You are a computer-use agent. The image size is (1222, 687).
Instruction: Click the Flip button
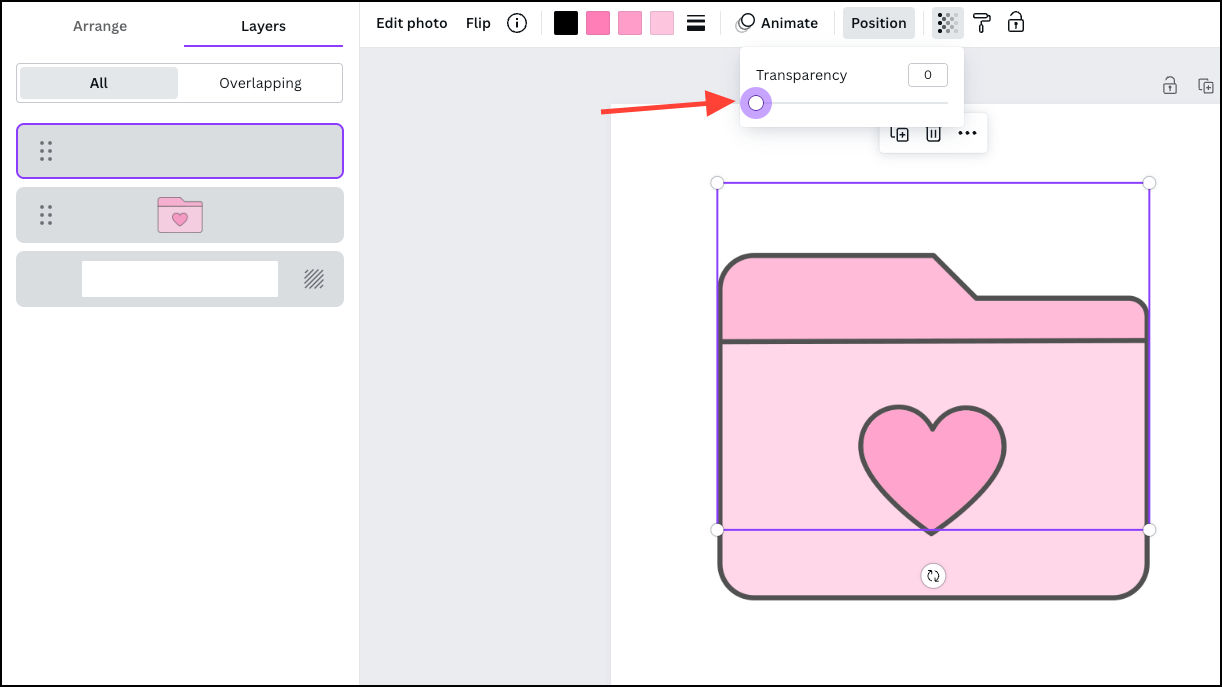(x=478, y=23)
